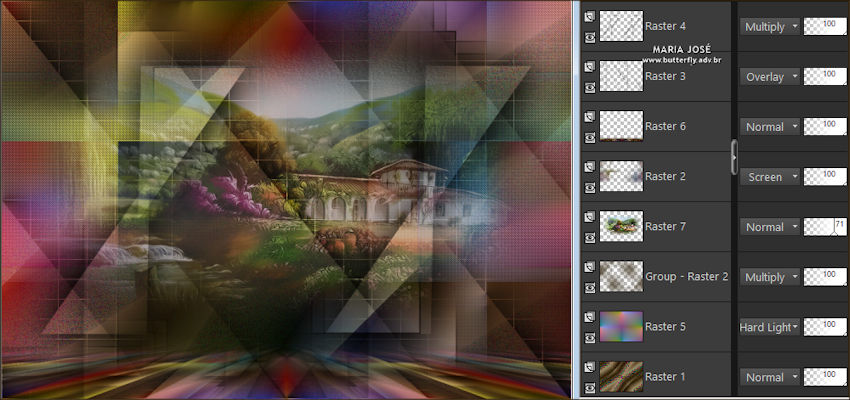Select the Raster 4 layer thumbnail
The width and height of the screenshot is (850, 400).
[x=621, y=26]
